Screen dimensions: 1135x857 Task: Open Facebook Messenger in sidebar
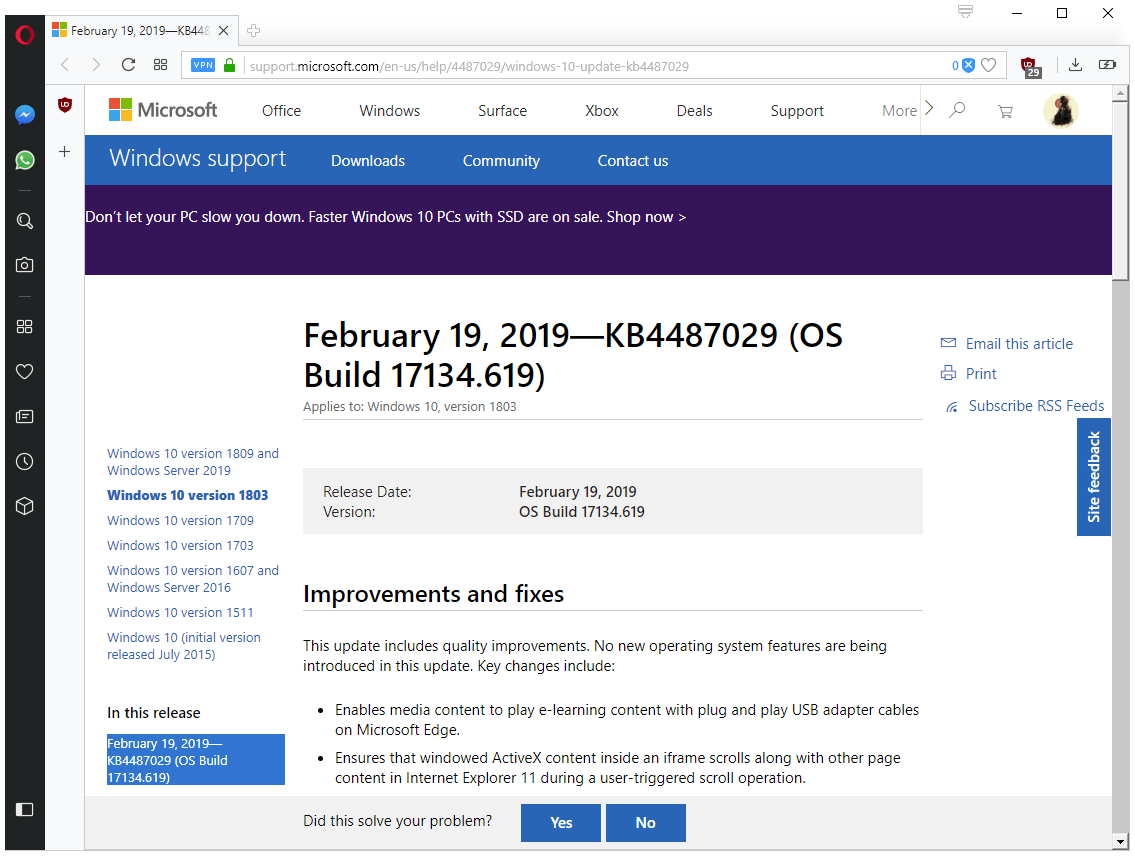[25, 114]
